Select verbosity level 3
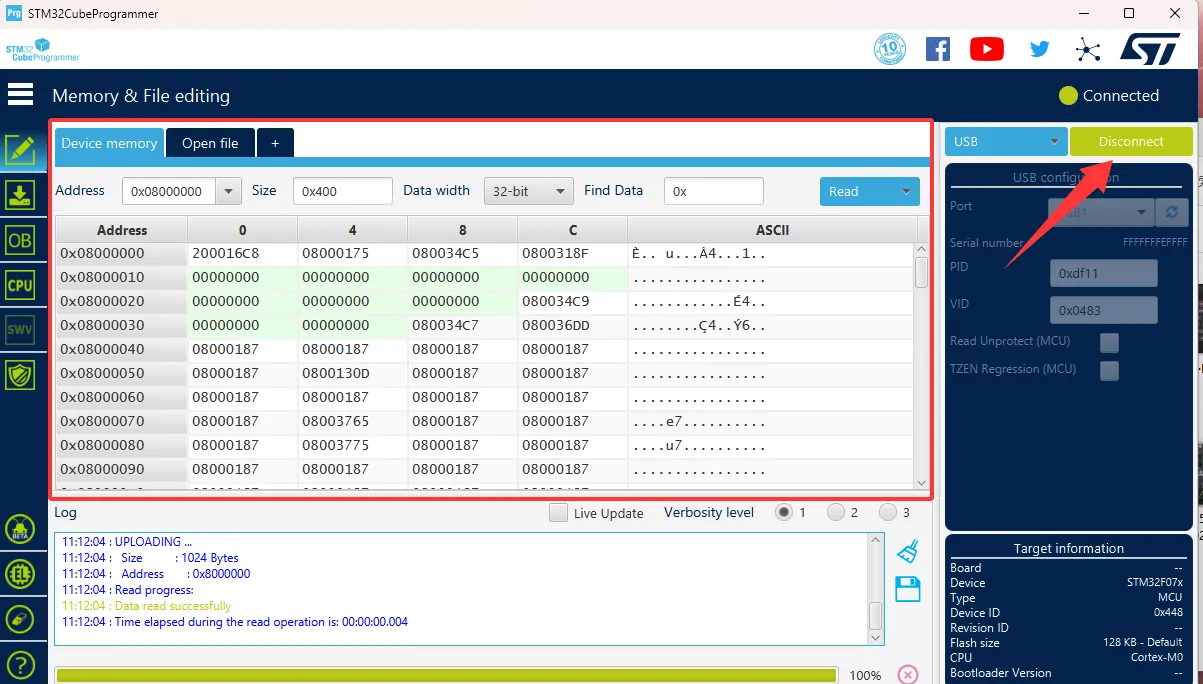1203x684 pixels. (888, 513)
